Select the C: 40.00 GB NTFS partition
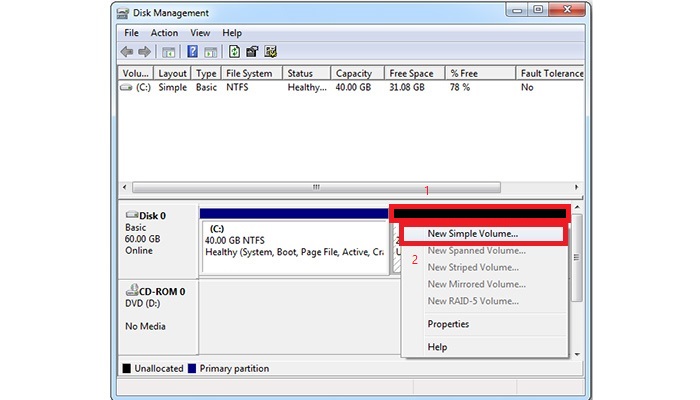Screen dimensions: 700x400 pos(293,245)
